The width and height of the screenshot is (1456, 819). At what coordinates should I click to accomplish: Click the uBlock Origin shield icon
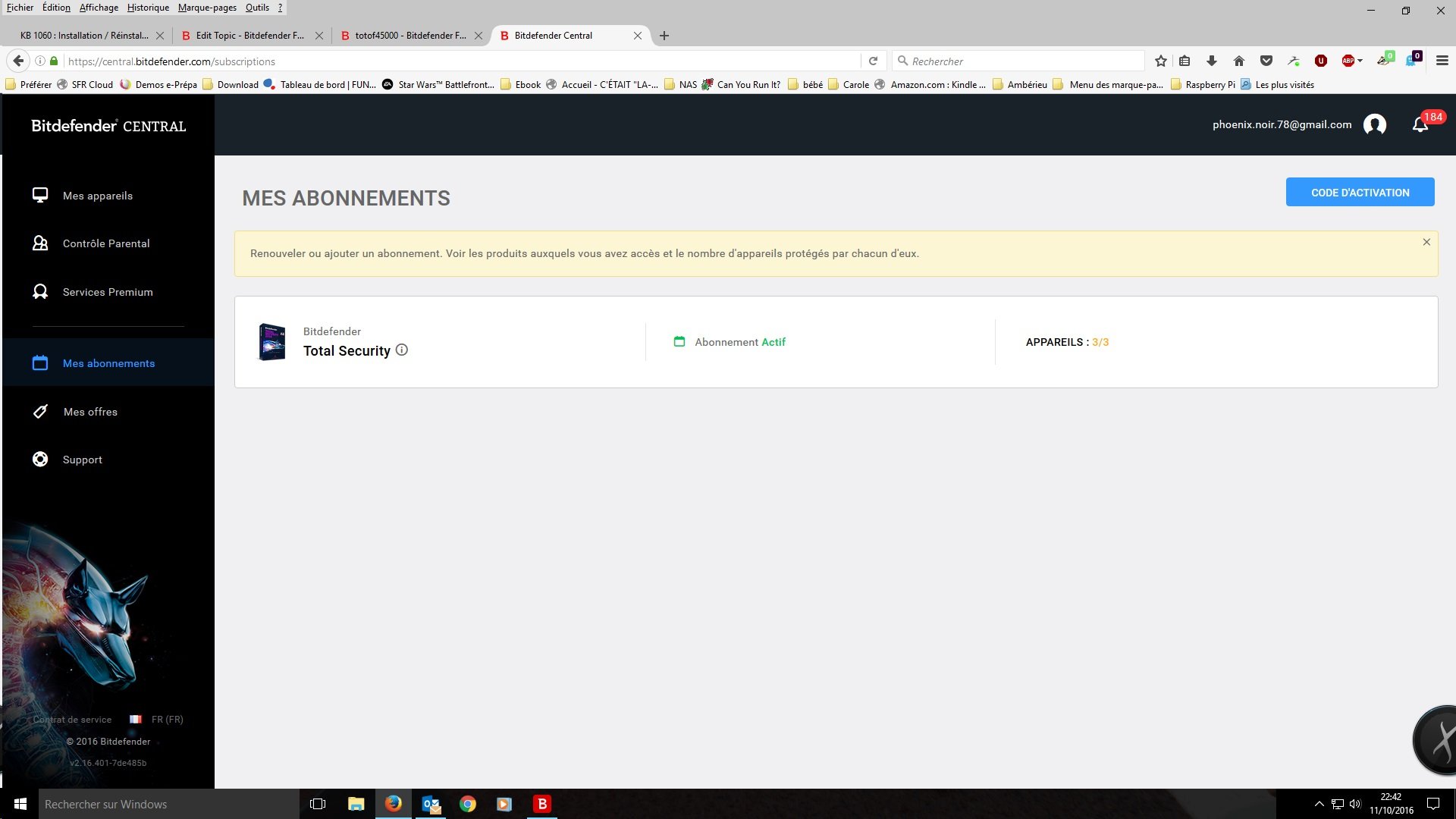pyautogui.click(x=1321, y=61)
